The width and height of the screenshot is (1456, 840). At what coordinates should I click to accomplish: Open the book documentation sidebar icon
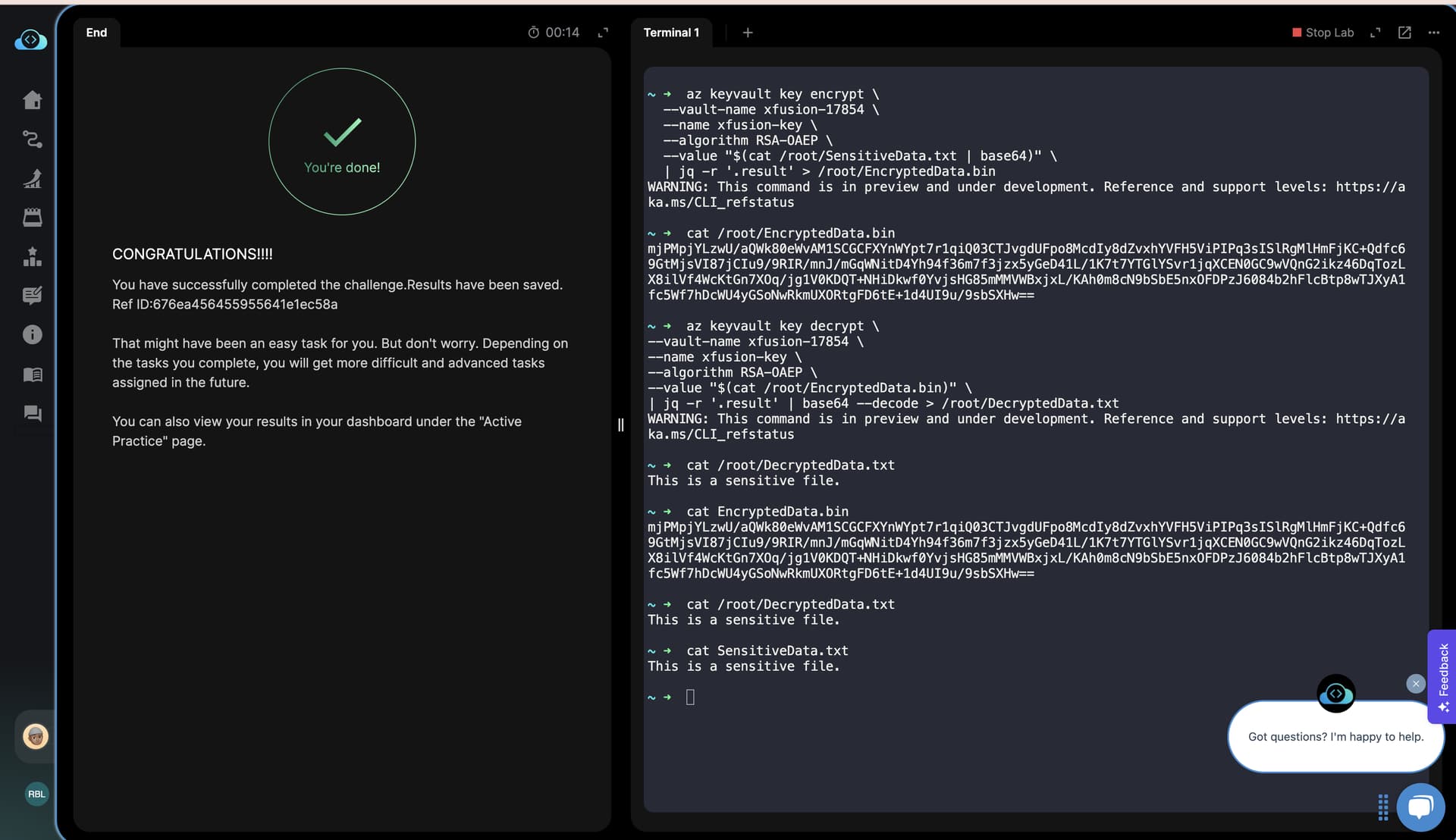[32, 375]
